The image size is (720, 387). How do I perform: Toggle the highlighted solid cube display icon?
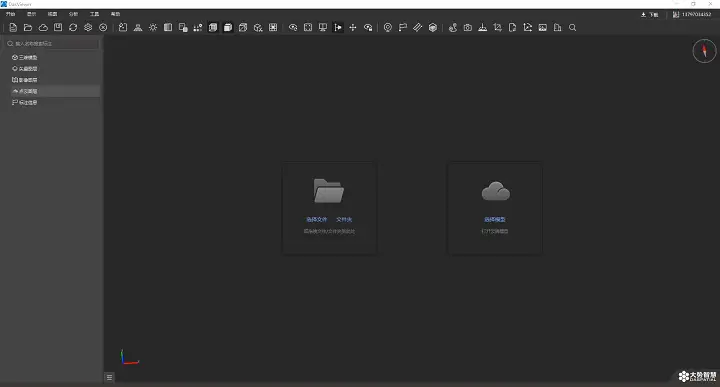pyautogui.click(x=228, y=28)
